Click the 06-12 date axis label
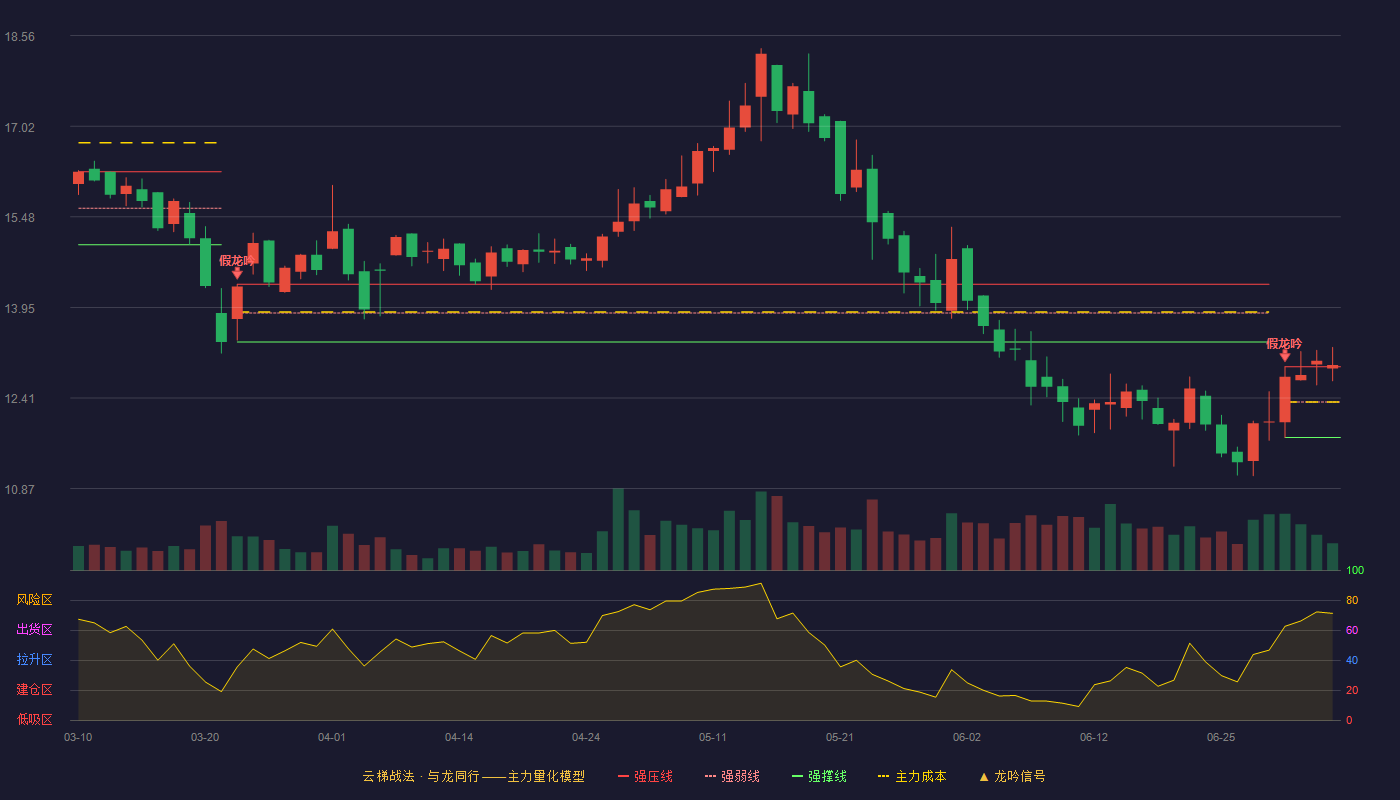 (x=1094, y=737)
